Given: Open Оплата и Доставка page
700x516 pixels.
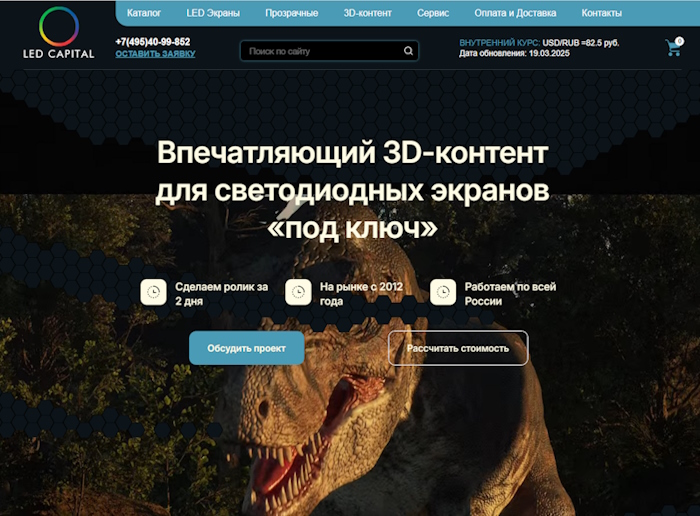Looking at the screenshot, I should (x=515, y=13).
